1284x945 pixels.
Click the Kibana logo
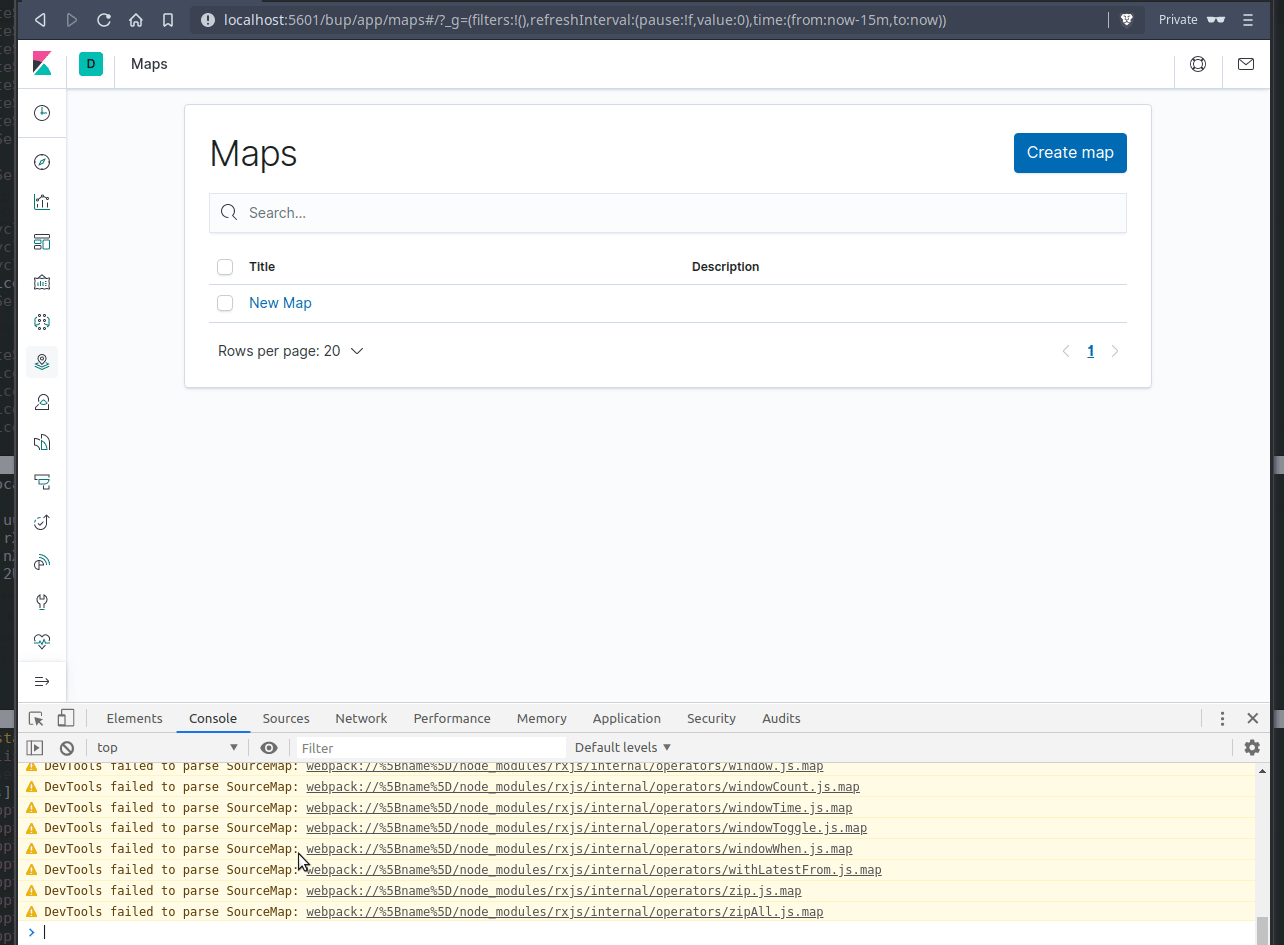[42, 64]
